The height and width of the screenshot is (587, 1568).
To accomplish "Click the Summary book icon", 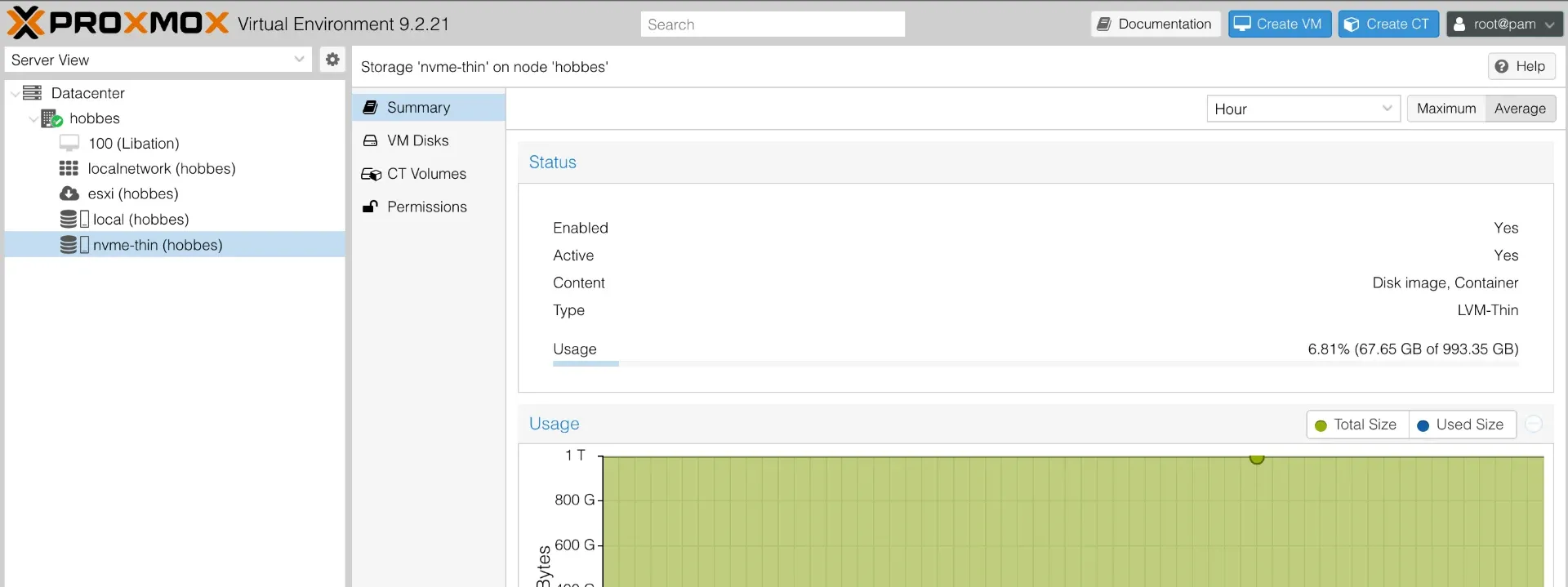I will point(370,107).
